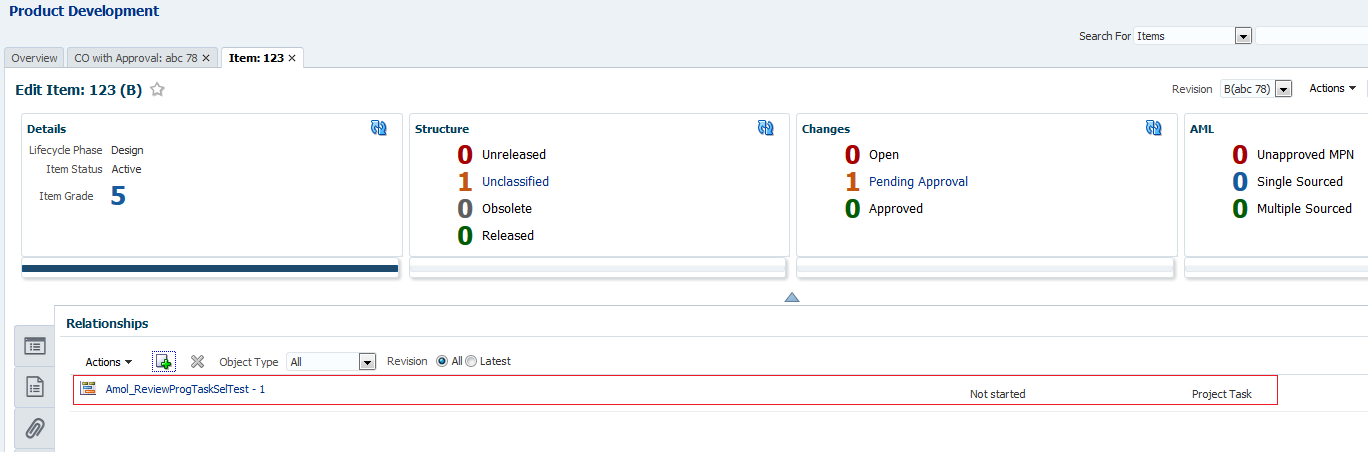Select the Latest revision radio button
This screenshot has height=452, width=1368.
tap(472, 361)
